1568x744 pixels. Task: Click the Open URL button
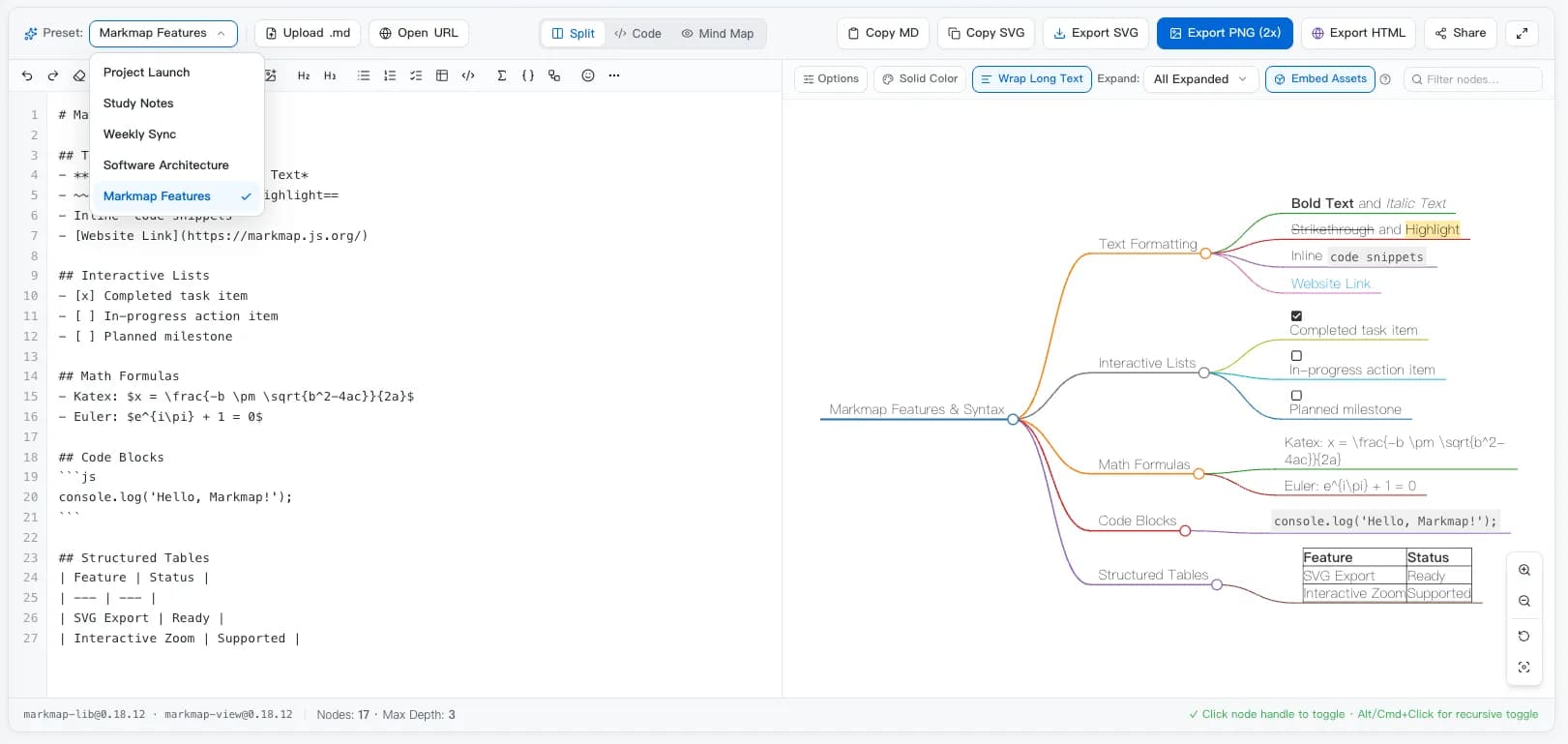(x=419, y=33)
